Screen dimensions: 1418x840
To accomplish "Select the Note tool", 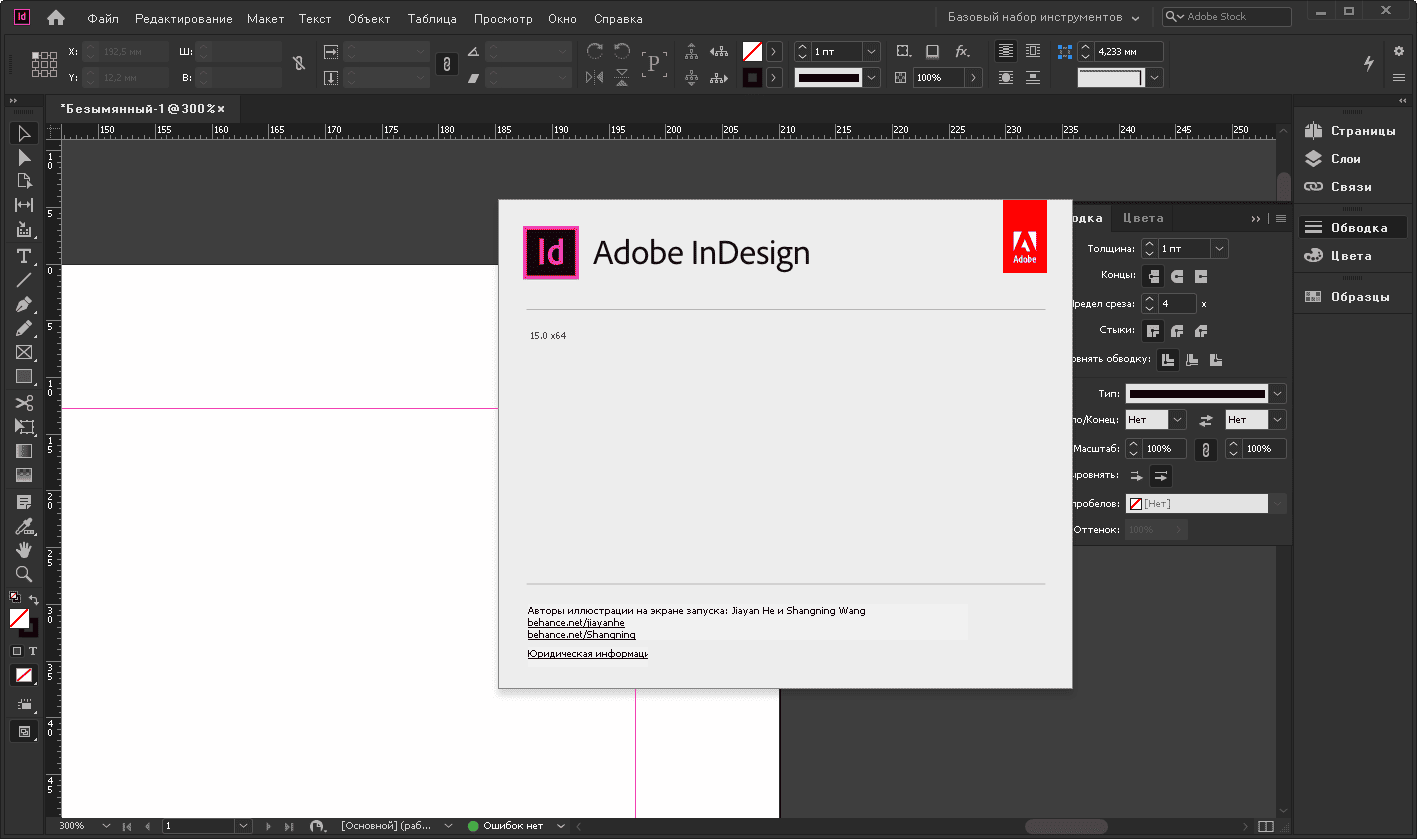I will (24, 501).
